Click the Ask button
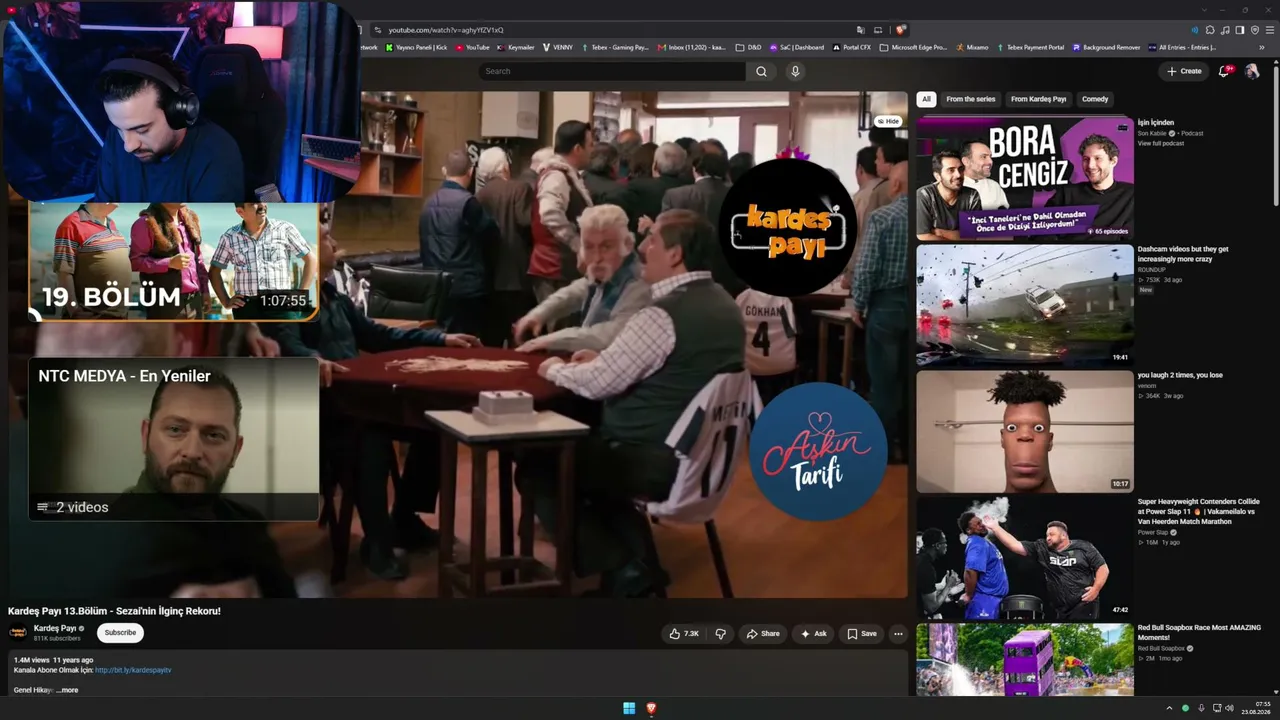1280x720 pixels. 813,634
